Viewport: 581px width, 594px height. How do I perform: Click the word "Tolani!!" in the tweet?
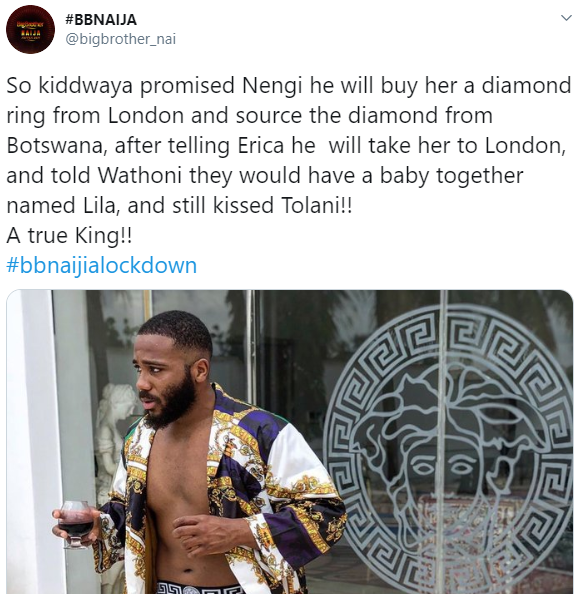point(317,205)
